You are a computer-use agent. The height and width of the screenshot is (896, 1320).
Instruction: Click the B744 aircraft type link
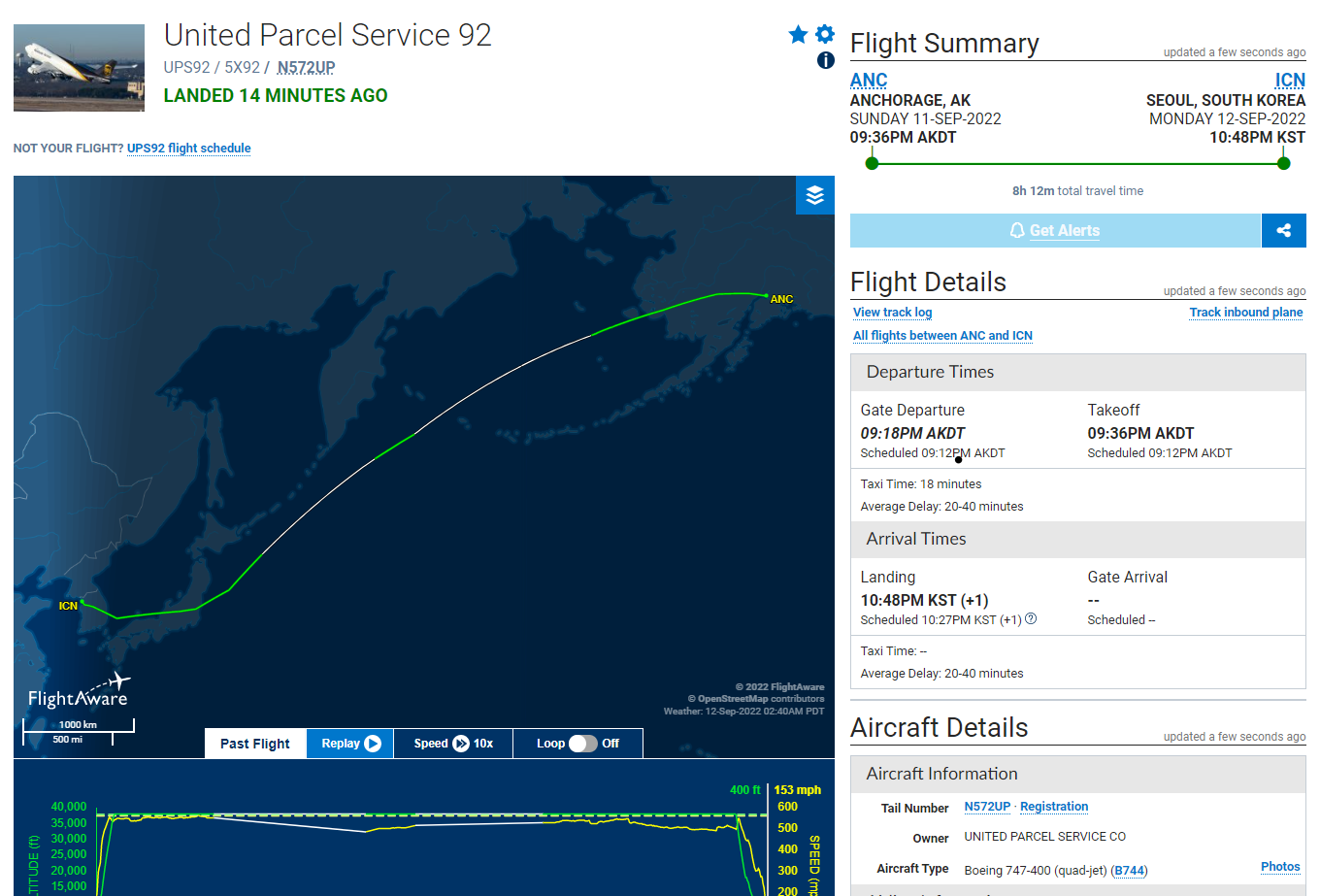(x=1129, y=871)
